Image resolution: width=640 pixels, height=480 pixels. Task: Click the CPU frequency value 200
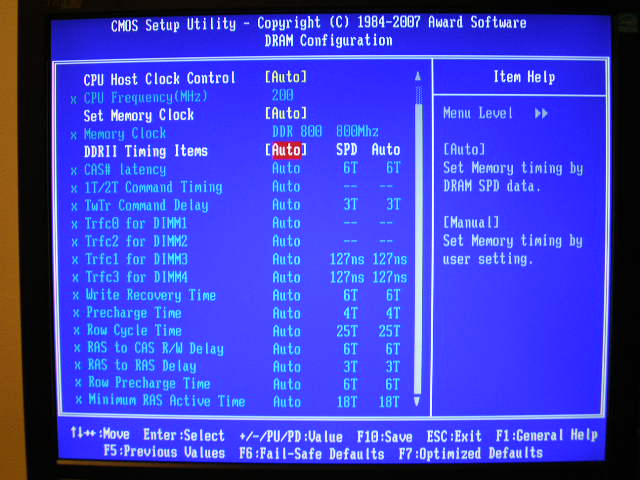click(282, 95)
